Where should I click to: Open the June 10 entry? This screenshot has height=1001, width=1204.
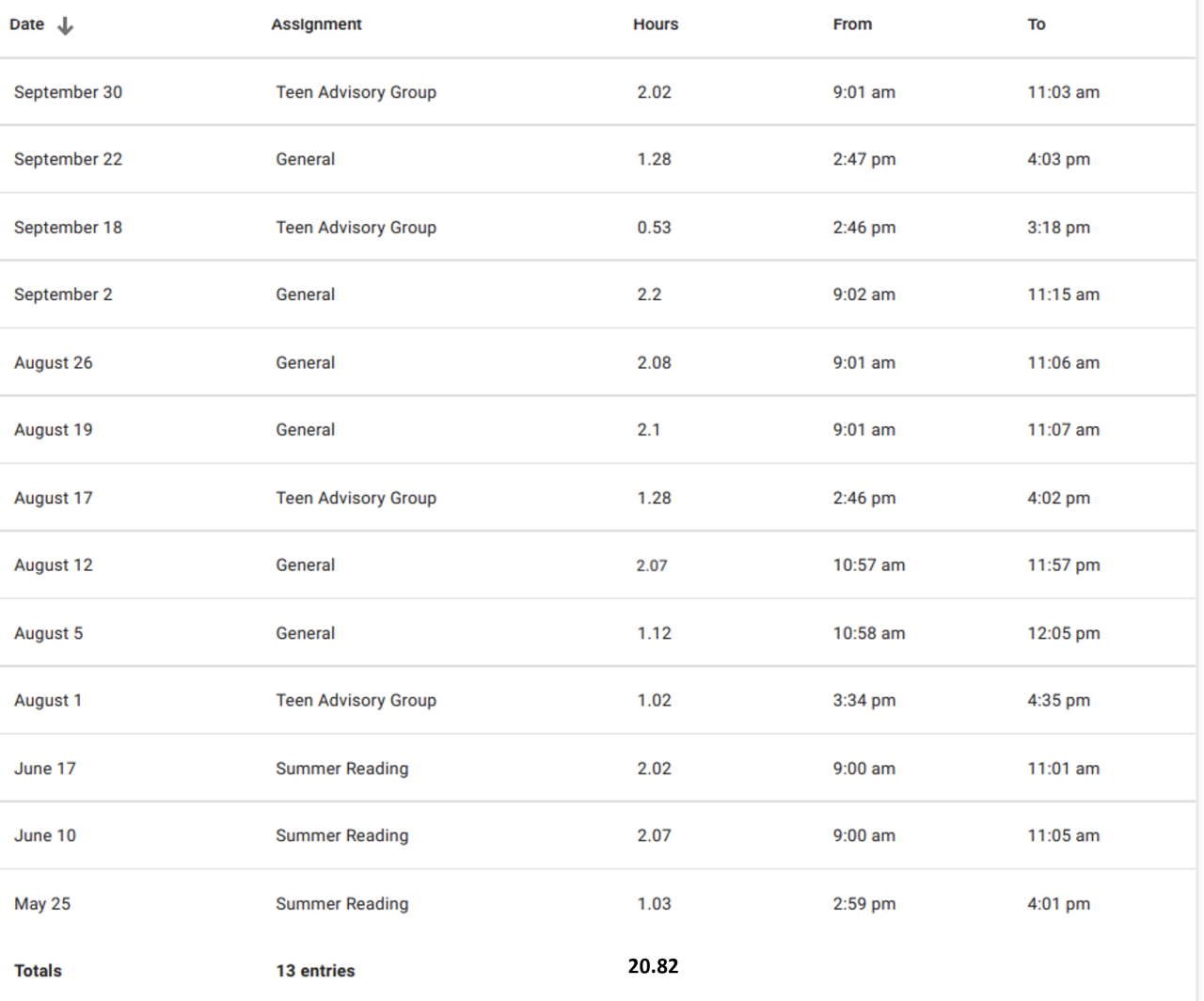tap(45, 835)
